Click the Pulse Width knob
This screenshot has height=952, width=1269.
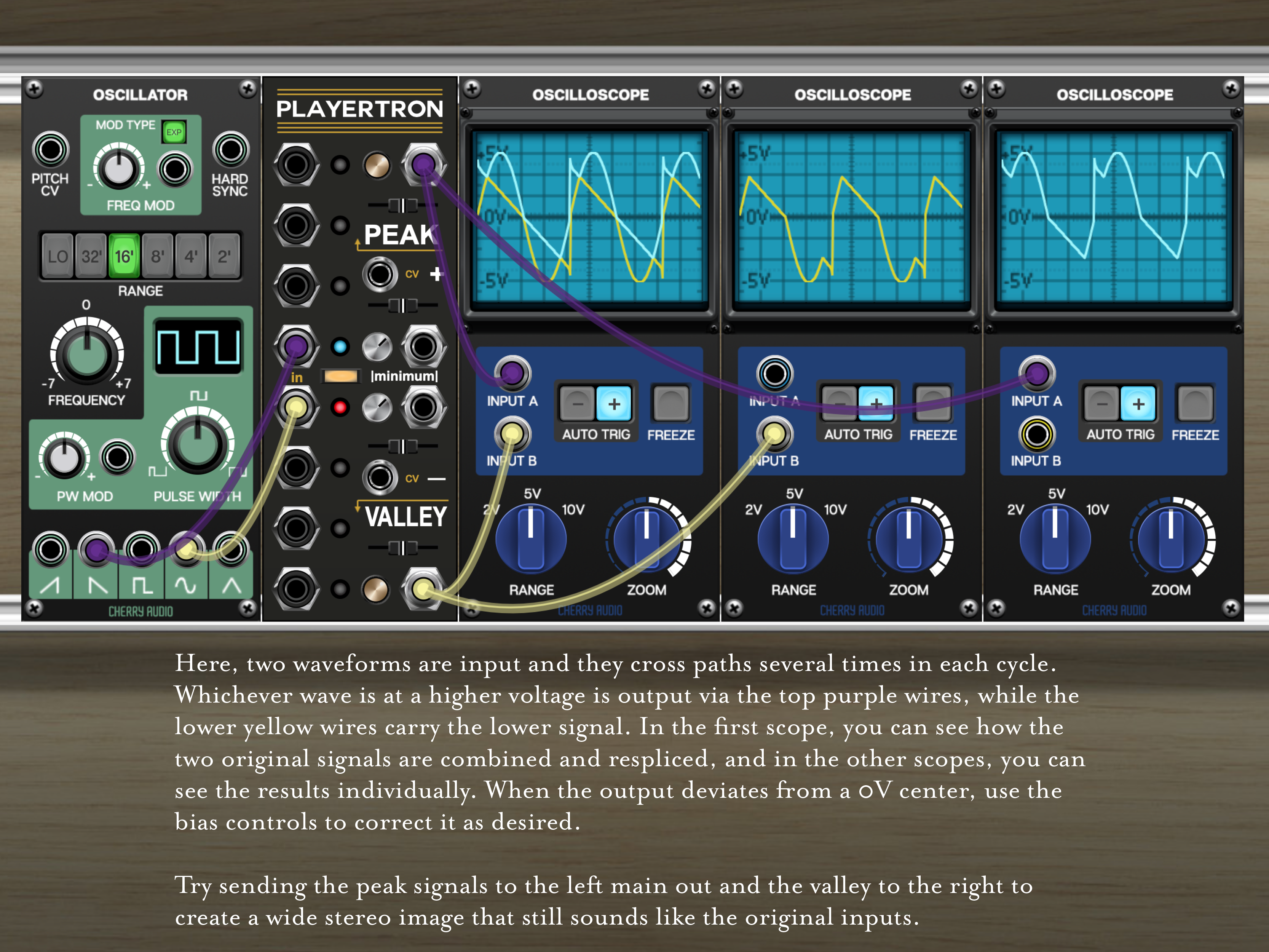point(197,444)
